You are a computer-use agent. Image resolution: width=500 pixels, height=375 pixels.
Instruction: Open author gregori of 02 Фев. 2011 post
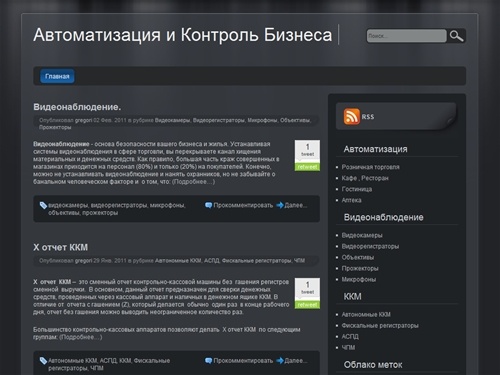click(83, 120)
